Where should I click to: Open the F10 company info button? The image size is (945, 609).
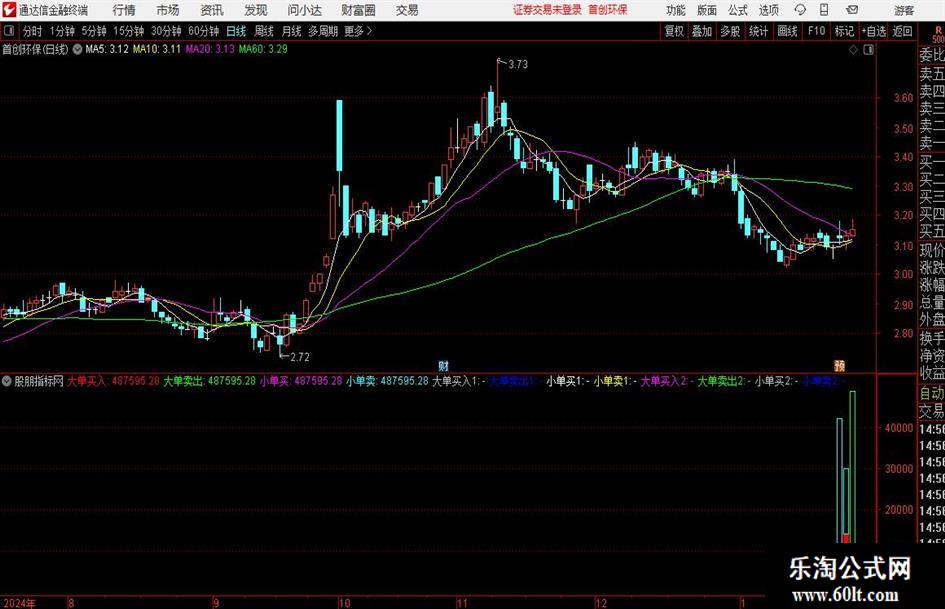click(817, 31)
